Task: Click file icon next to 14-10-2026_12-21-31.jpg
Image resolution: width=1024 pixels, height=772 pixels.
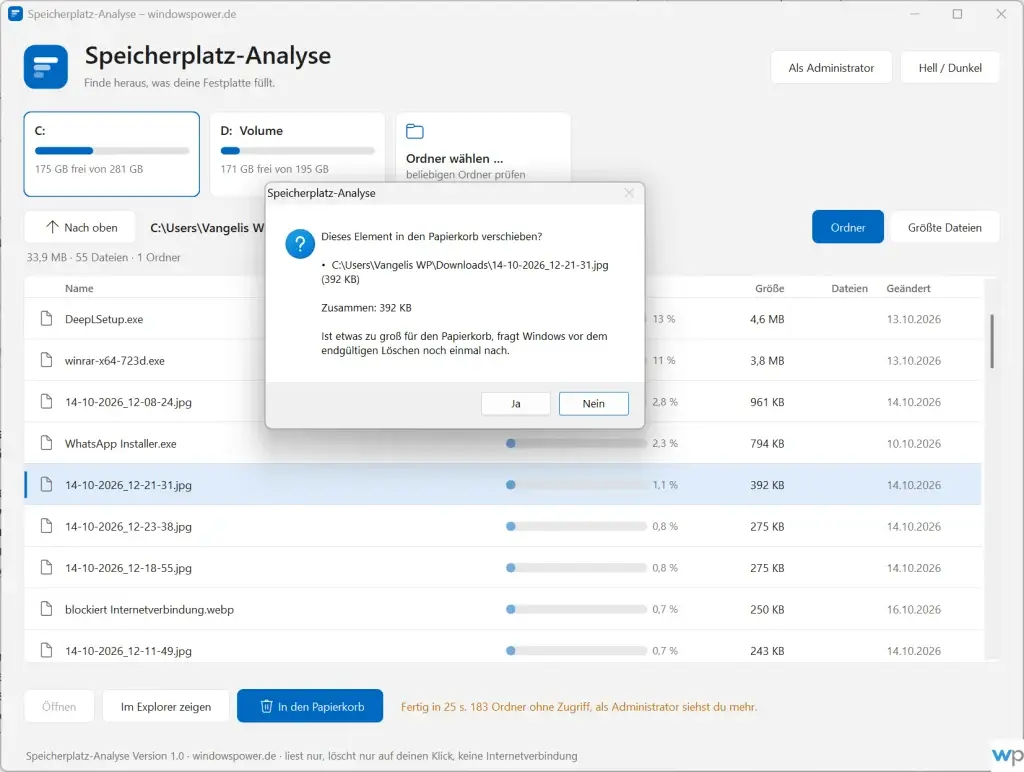Action: tap(46, 485)
